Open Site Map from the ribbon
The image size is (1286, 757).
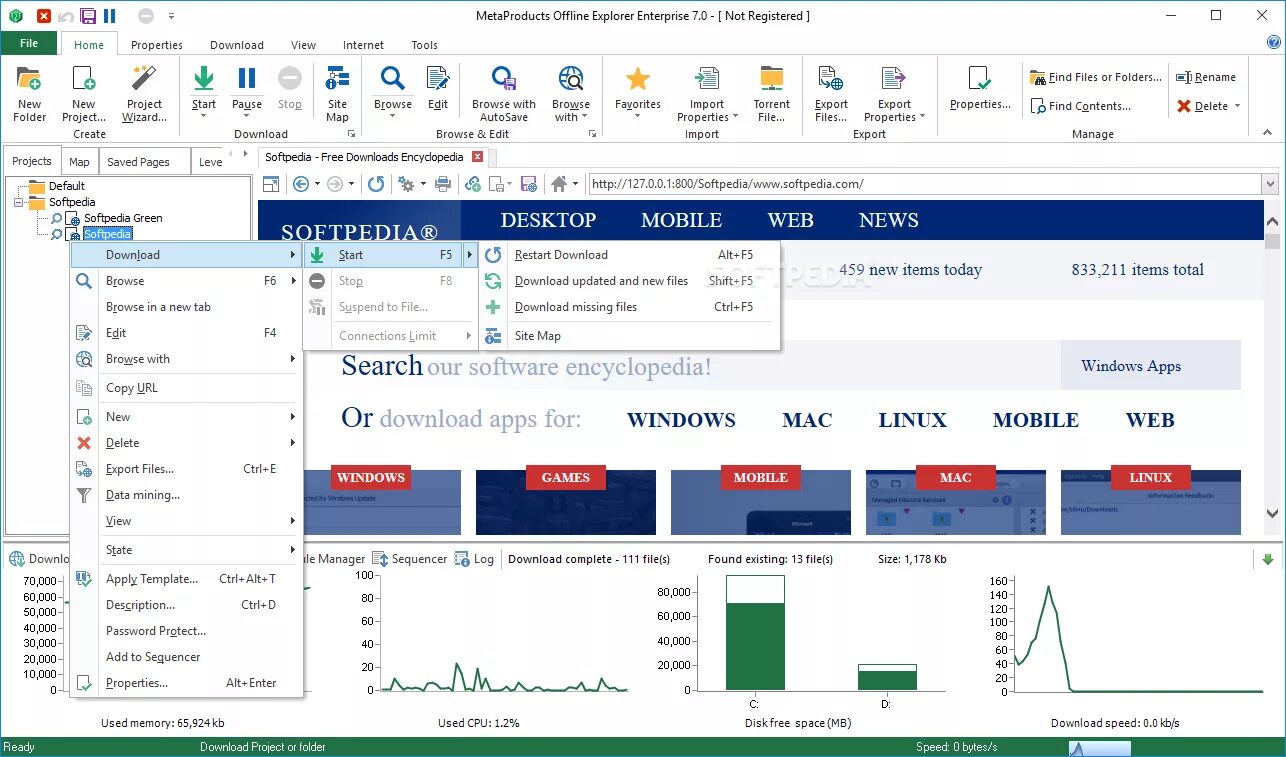point(338,93)
